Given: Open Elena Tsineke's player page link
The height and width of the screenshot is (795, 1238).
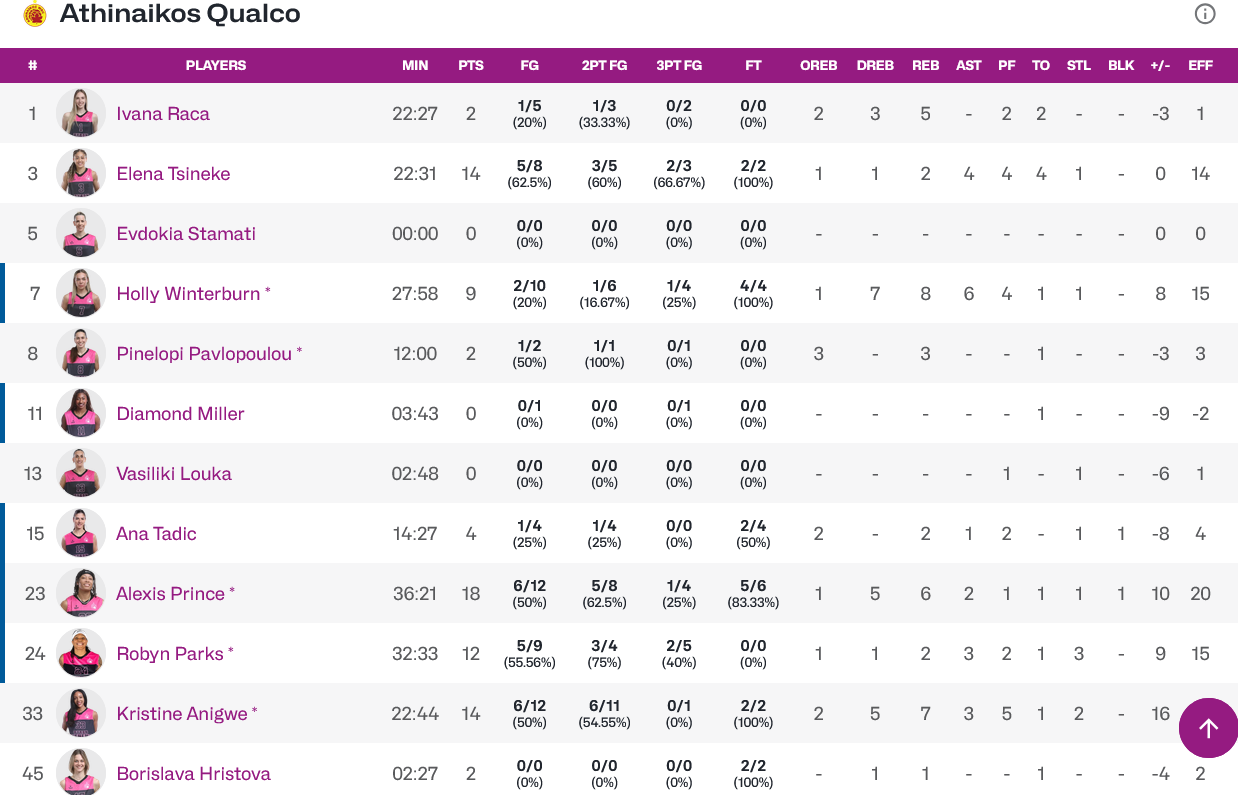Looking at the screenshot, I should coord(173,173).
